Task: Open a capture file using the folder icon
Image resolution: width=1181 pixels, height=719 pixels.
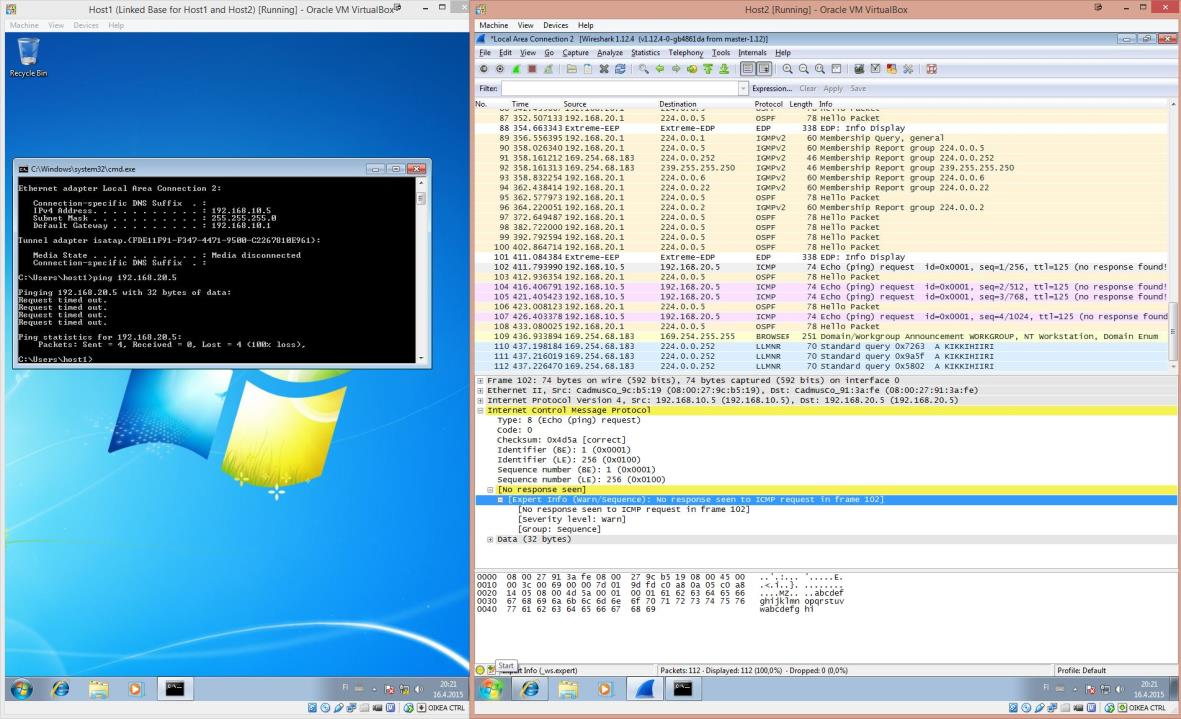Action: pos(572,69)
